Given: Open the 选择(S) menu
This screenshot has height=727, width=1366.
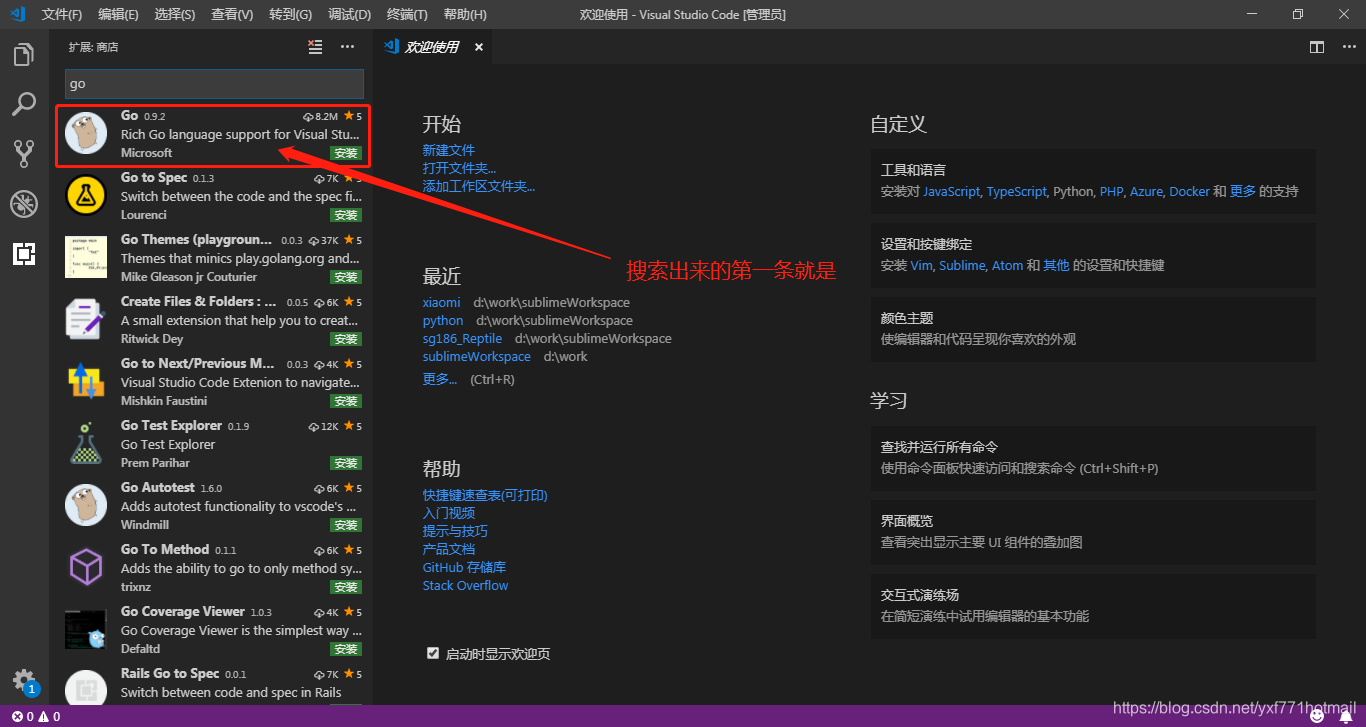Looking at the screenshot, I should point(176,14).
